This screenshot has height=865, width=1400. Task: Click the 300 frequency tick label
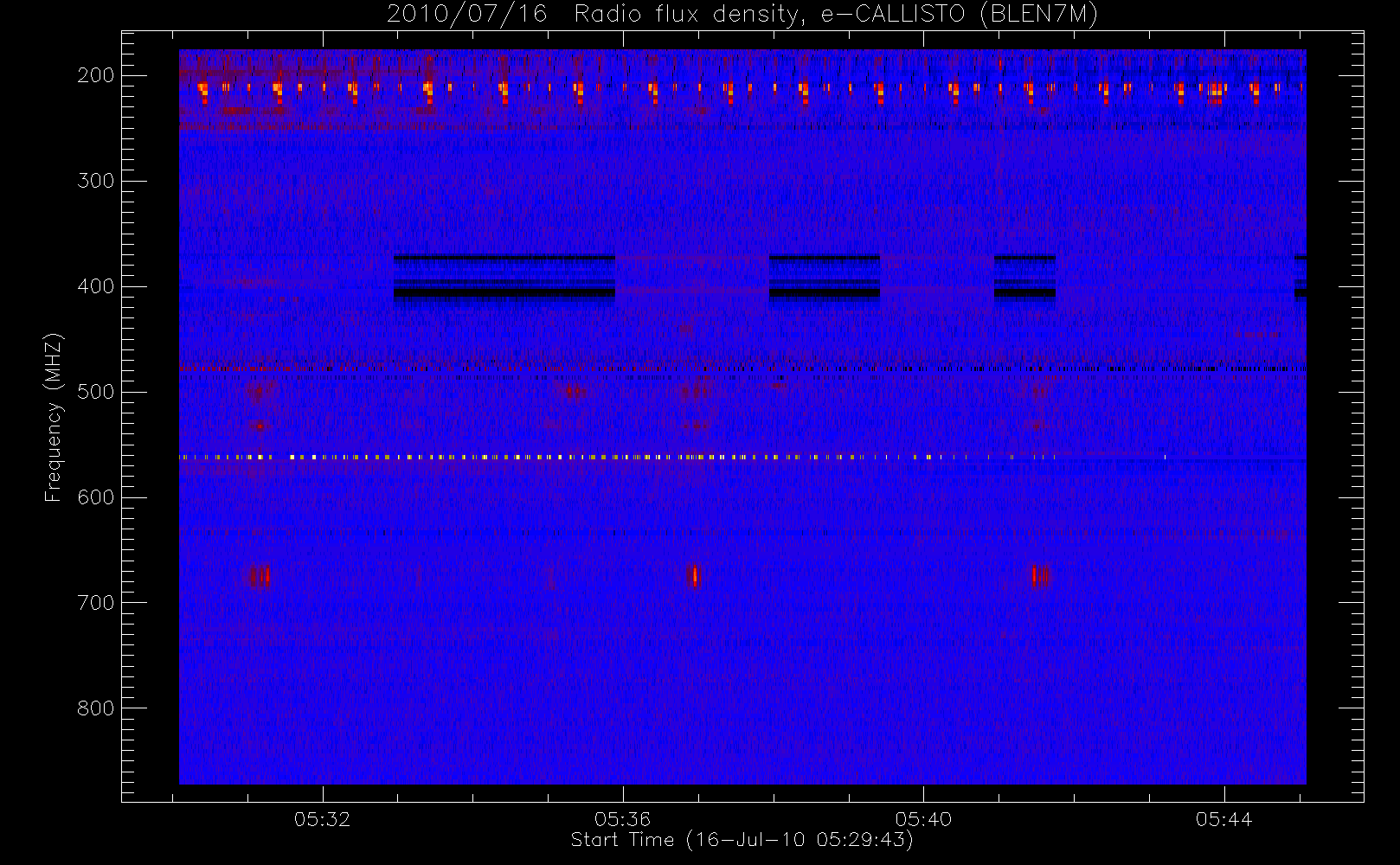click(96, 181)
